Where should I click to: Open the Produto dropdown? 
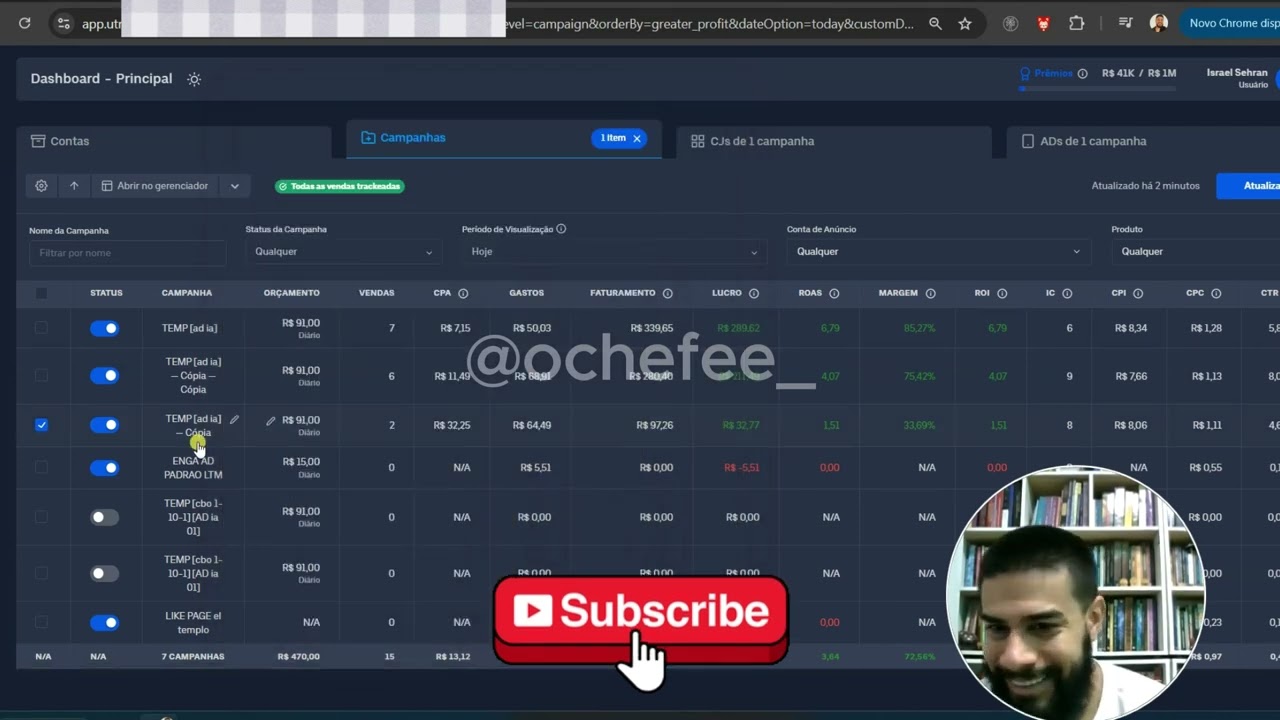pos(1195,252)
